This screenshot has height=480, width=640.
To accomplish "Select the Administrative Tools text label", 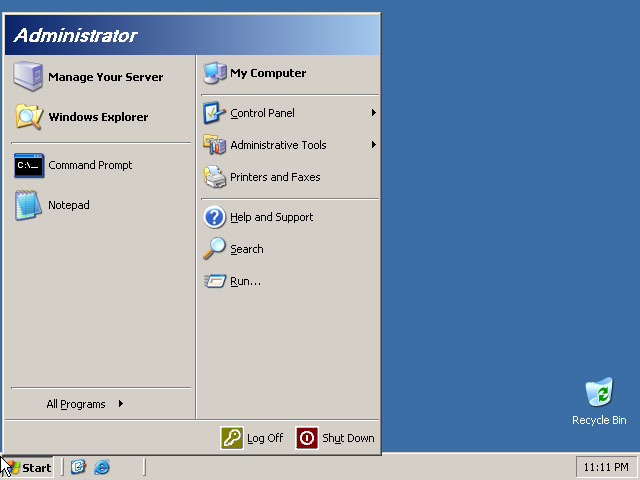I will tap(278, 145).
